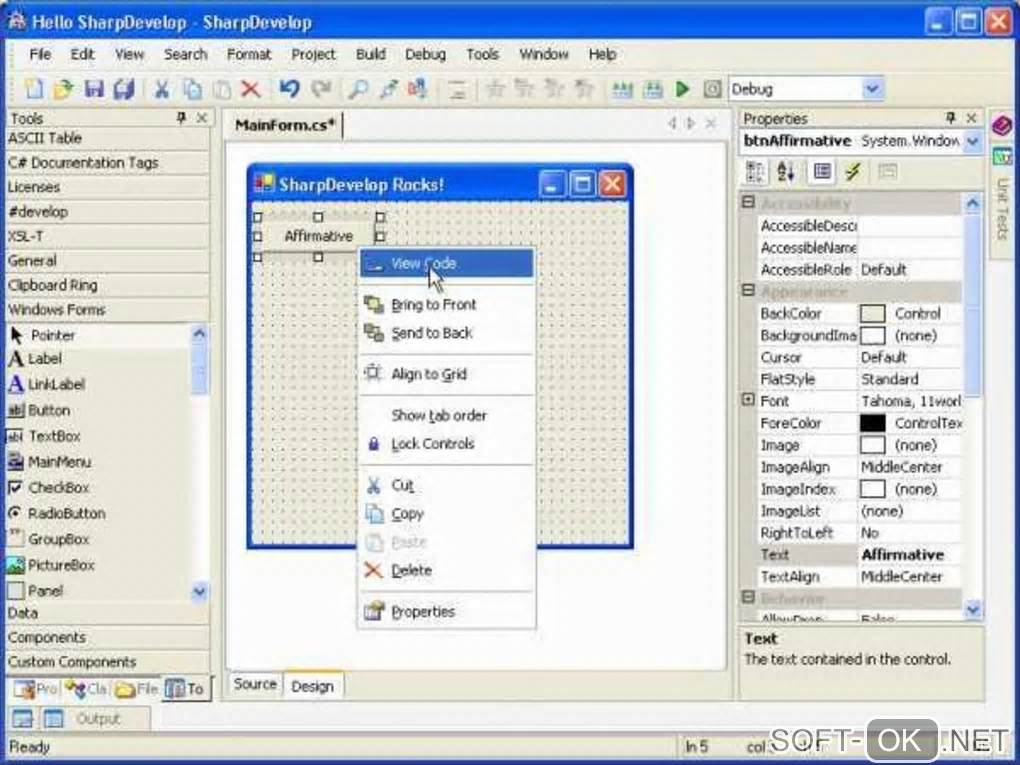Select the LinkLabel control in Tools

coord(99,384)
